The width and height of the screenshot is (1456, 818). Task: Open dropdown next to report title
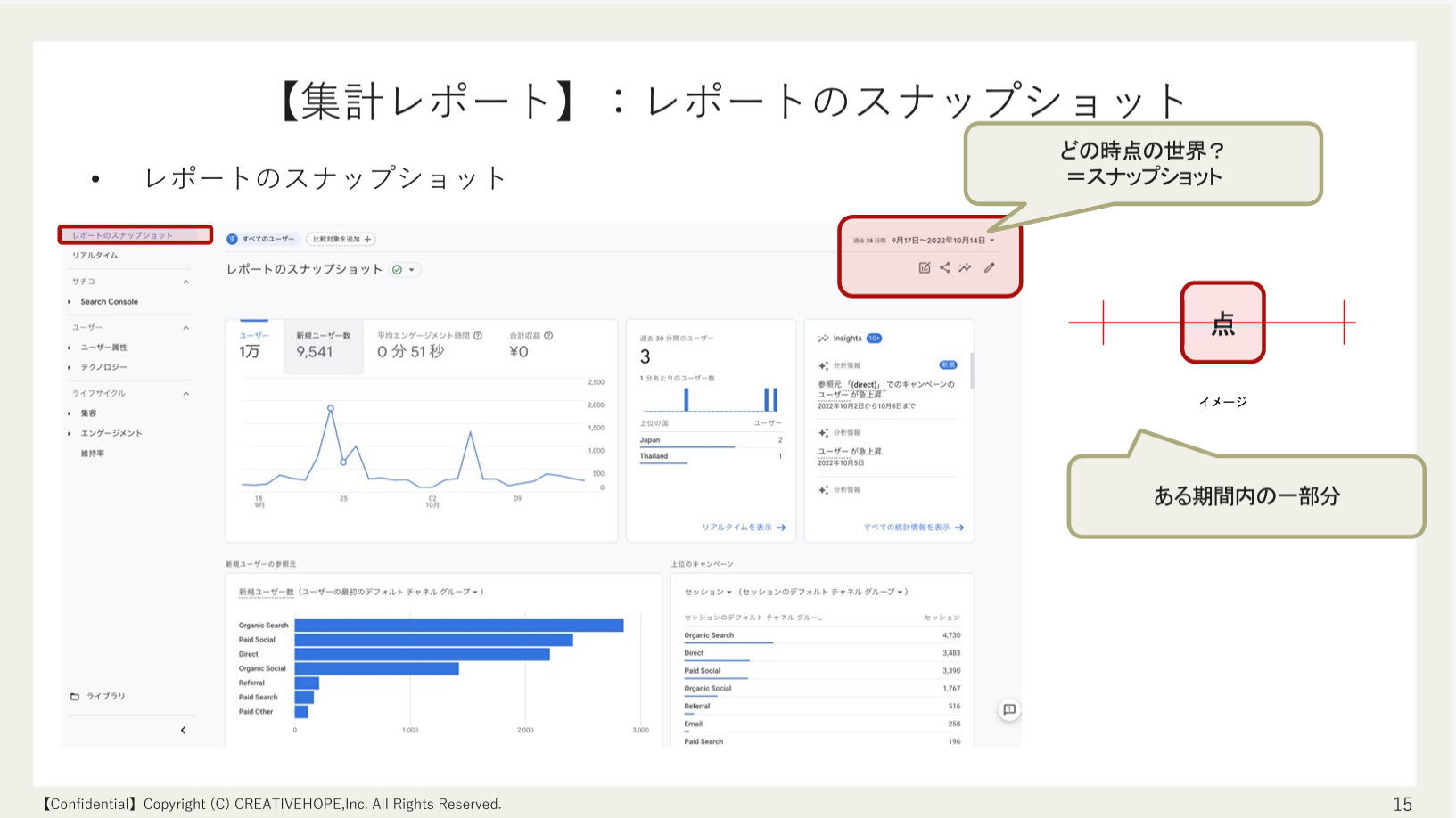click(x=412, y=270)
